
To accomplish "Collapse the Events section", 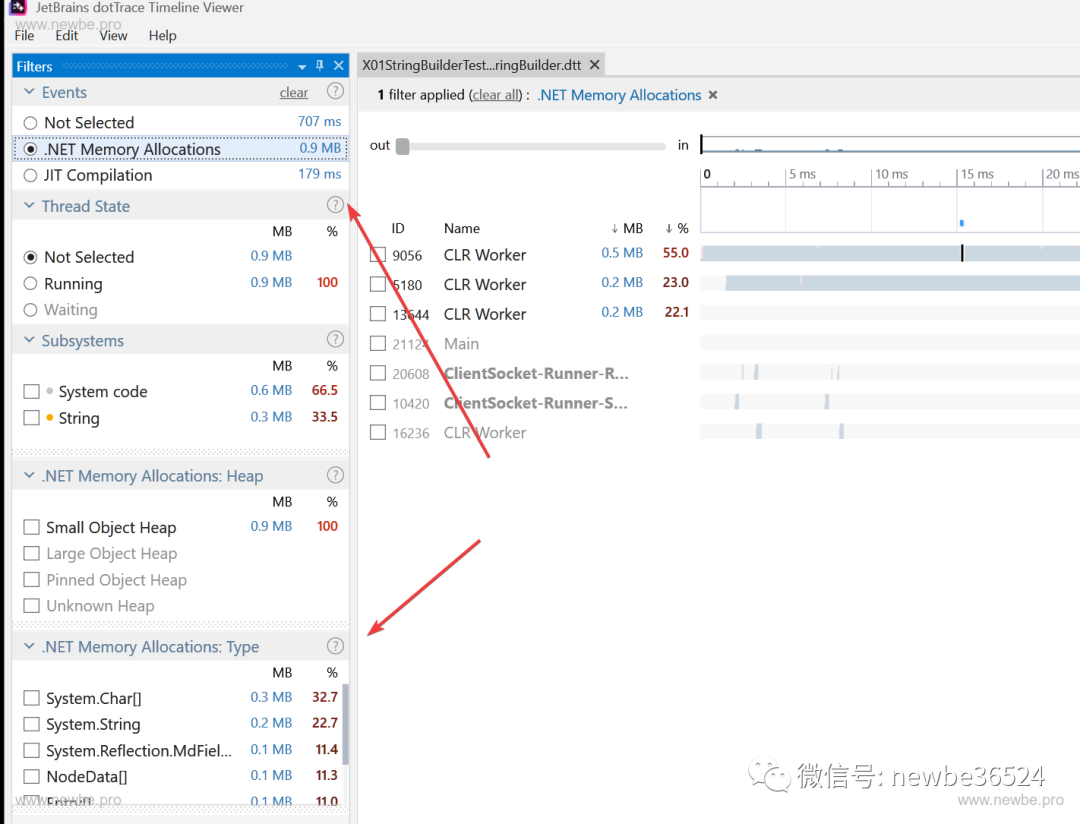I will 29,91.
